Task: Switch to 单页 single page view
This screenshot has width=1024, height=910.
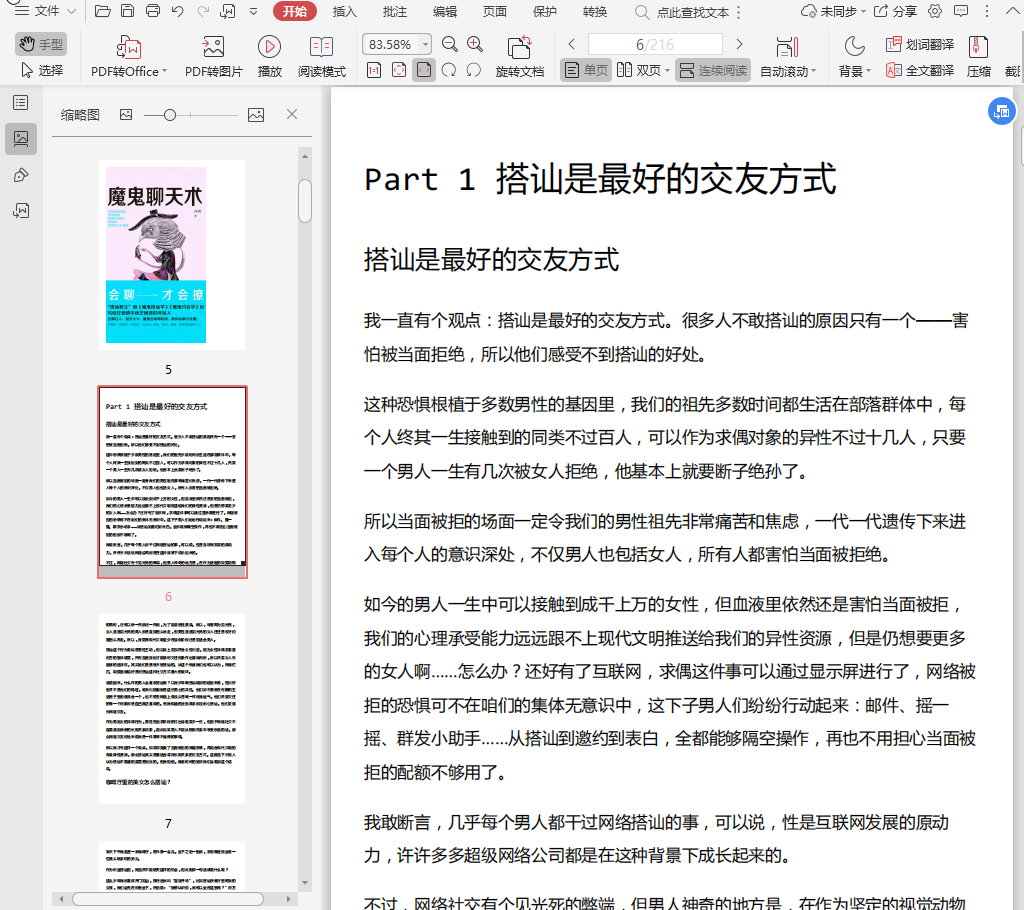Action: (586, 71)
